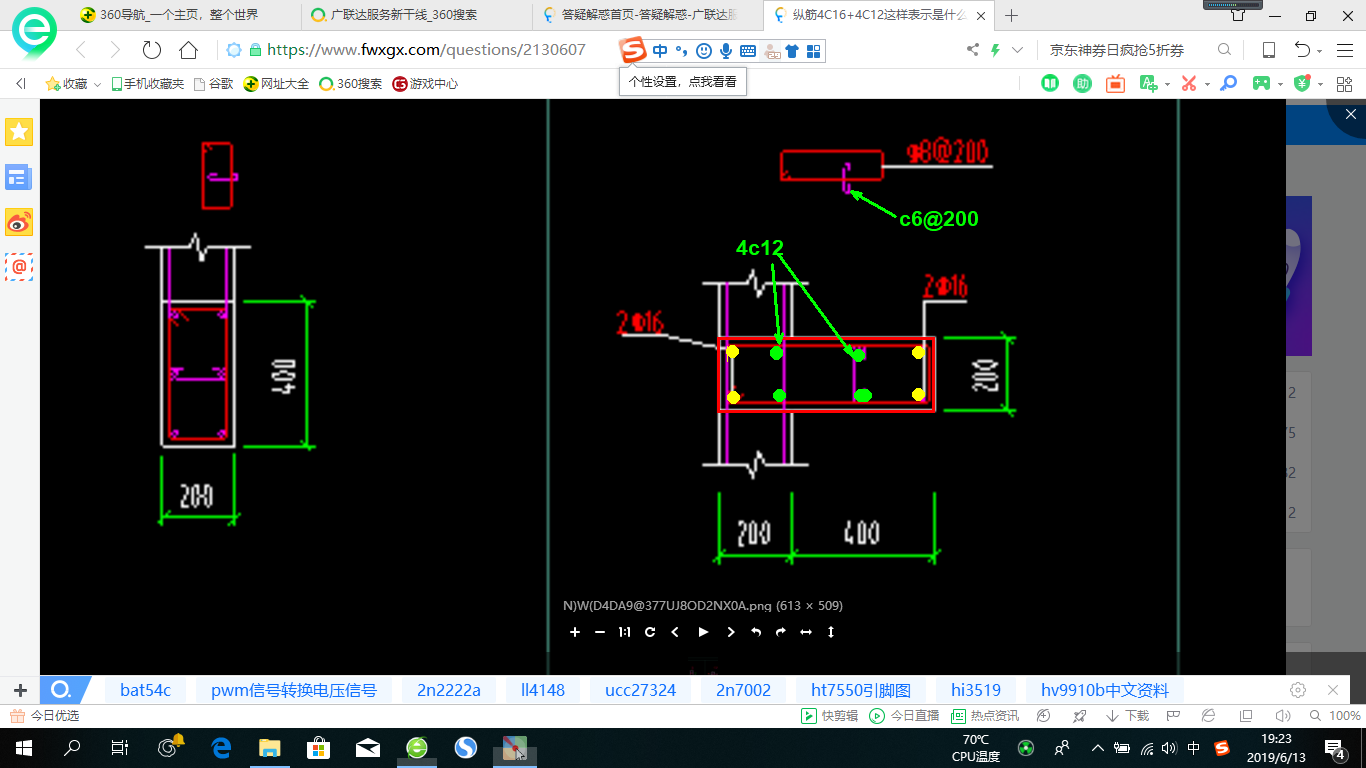Click the browser back arrow
1366x768 pixels.
click(81, 50)
